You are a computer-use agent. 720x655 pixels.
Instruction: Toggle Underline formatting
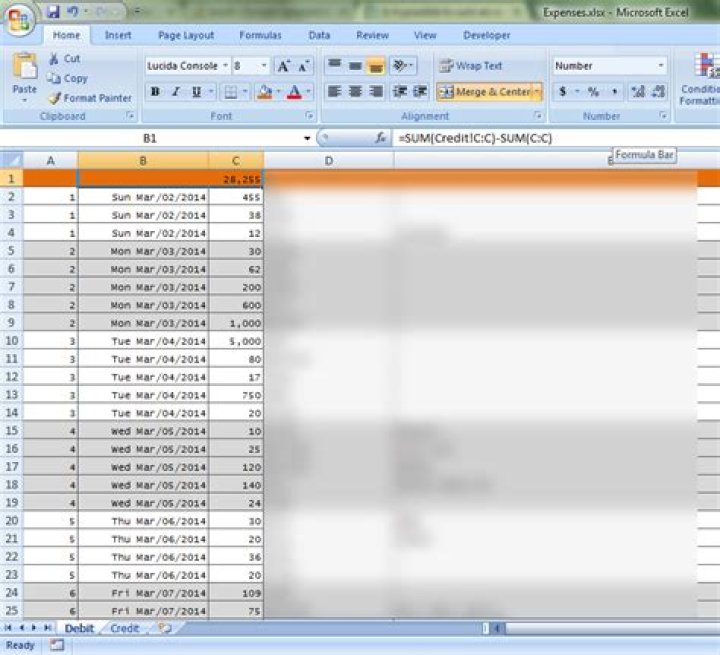(x=197, y=92)
